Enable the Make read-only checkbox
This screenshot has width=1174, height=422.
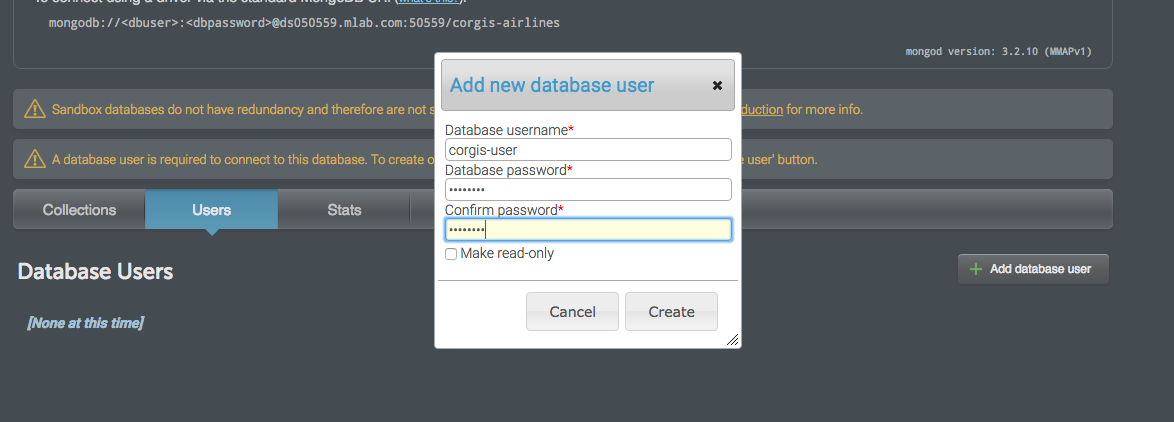pos(451,254)
